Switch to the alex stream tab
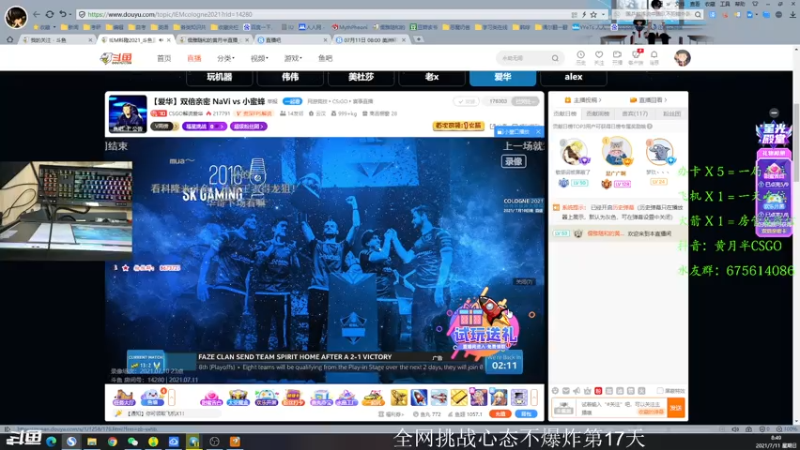The height and width of the screenshot is (450, 800). [x=573, y=77]
